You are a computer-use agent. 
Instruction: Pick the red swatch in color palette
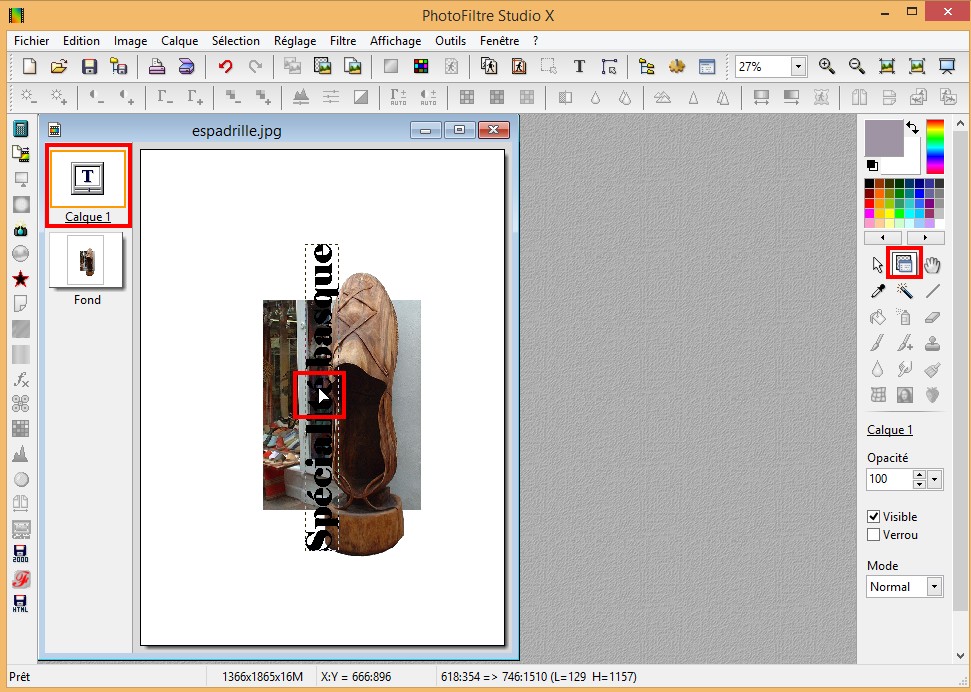(869, 203)
